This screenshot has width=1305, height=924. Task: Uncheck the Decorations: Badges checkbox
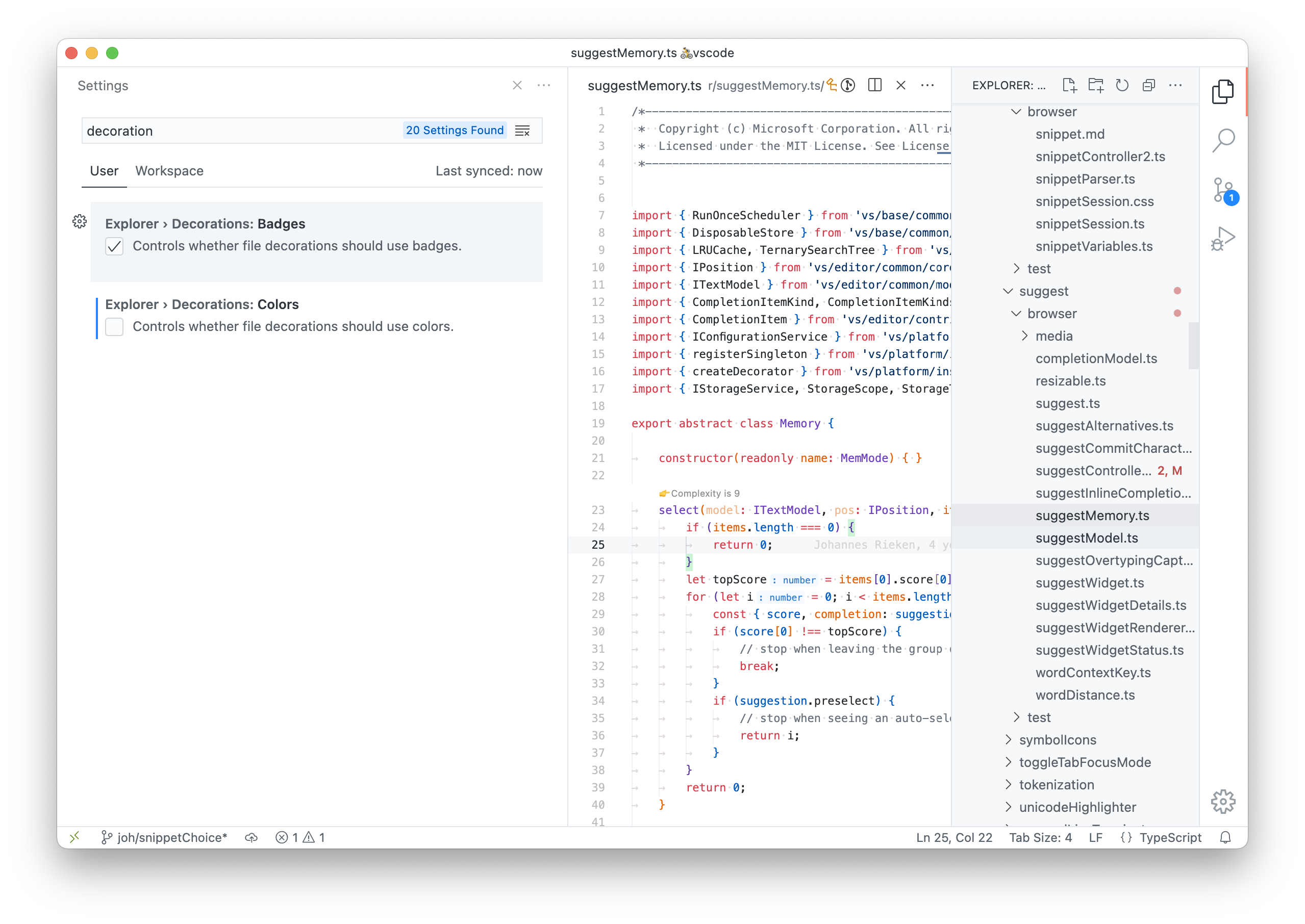coord(114,246)
